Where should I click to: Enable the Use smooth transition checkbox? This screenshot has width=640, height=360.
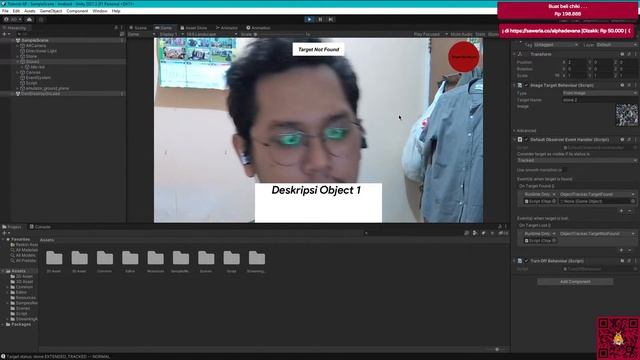[564, 170]
